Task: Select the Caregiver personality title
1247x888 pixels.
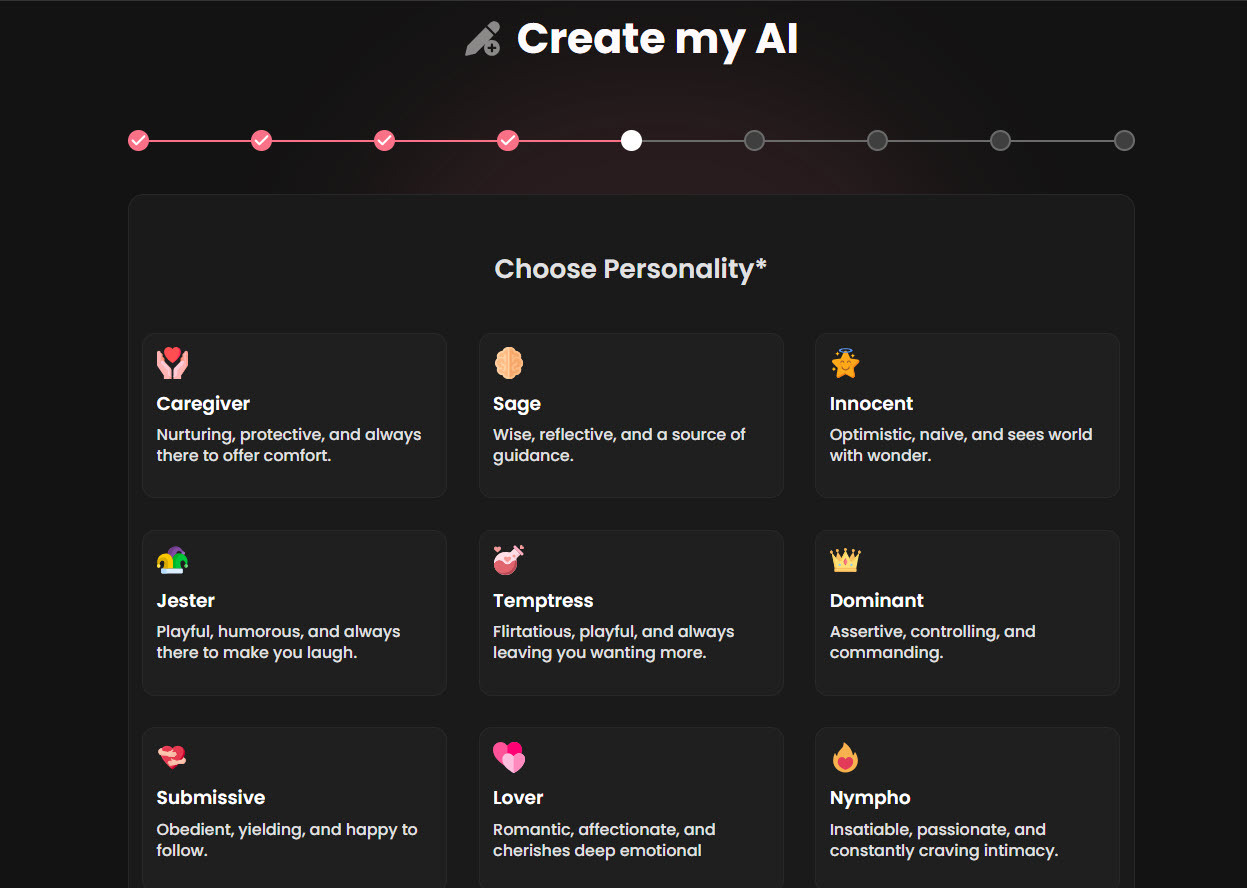Action: (x=203, y=404)
